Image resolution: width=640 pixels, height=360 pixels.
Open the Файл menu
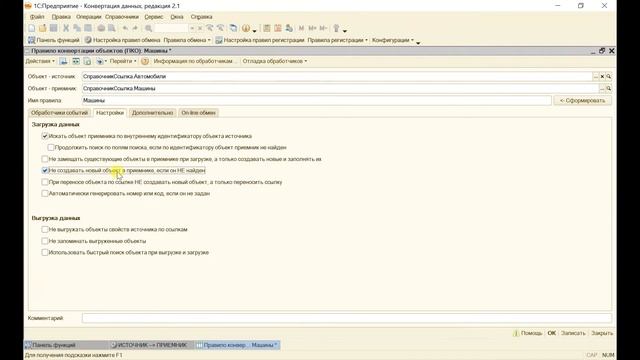[x=37, y=17]
